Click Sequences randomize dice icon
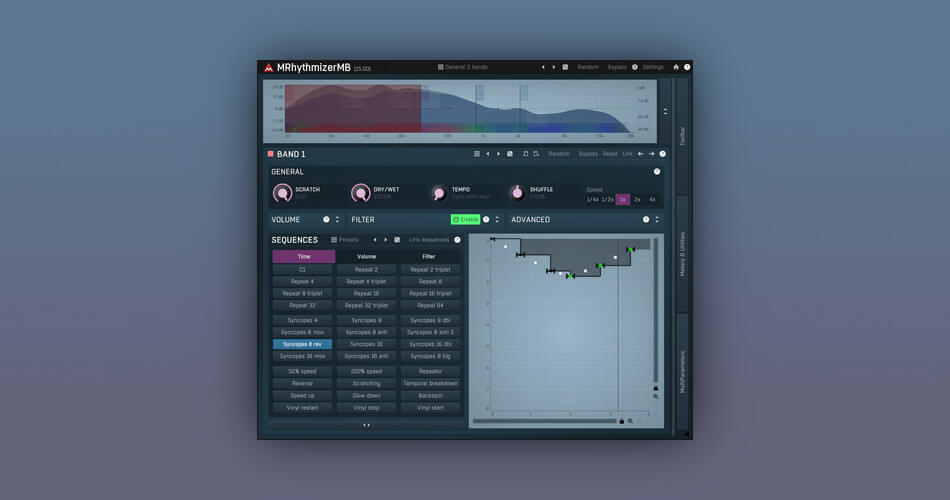 point(397,240)
